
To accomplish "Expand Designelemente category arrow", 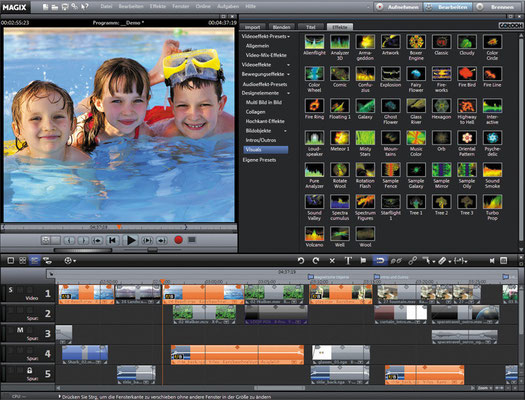I will click(289, 93).
